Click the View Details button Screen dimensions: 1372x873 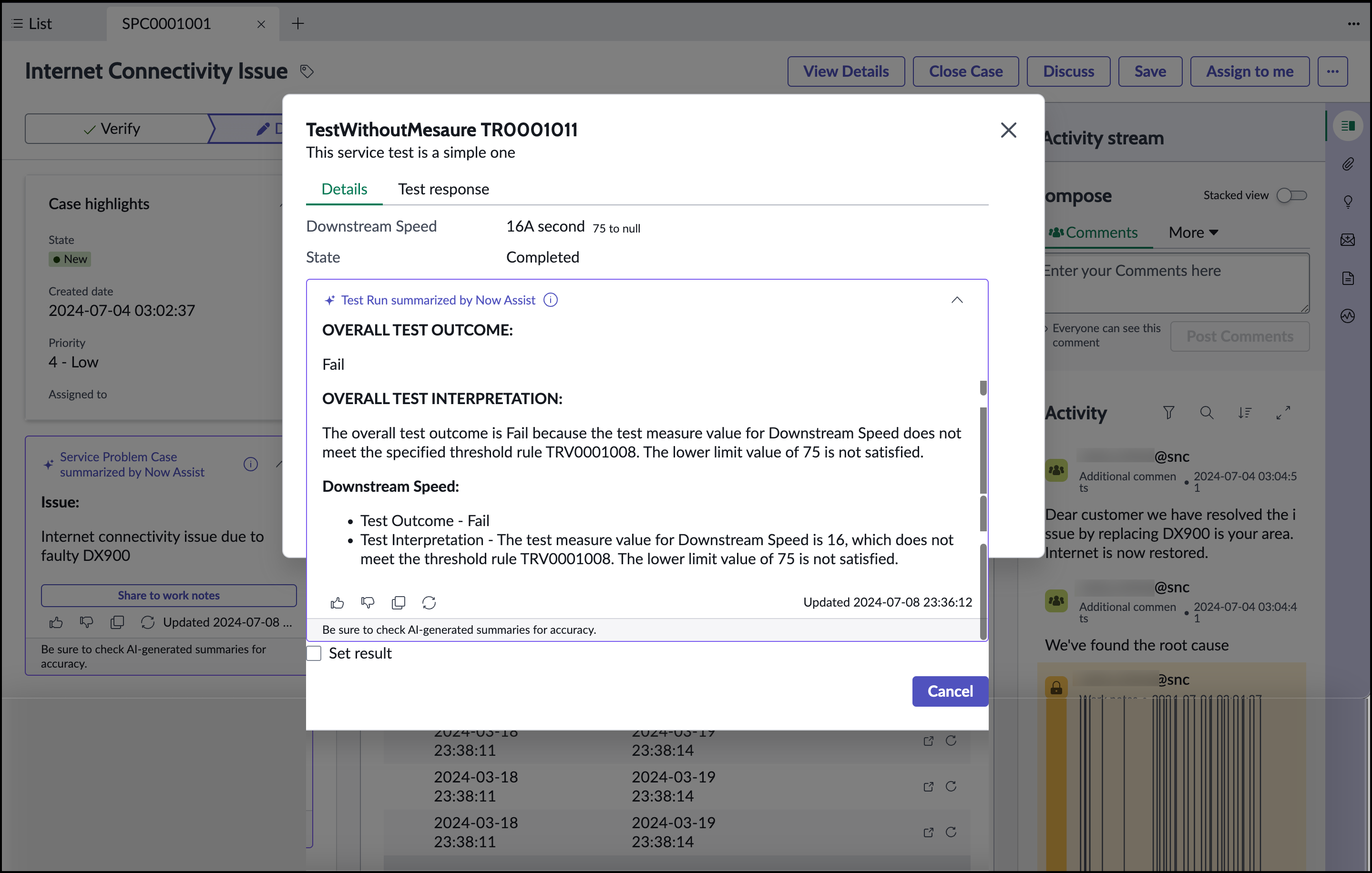coord(846,71)
